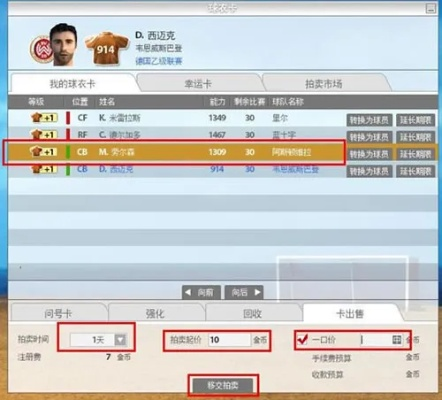Click 延长期限 in highlighted CB 1309 row
Viewport: 442px width, 400px height.
[416, 154]
